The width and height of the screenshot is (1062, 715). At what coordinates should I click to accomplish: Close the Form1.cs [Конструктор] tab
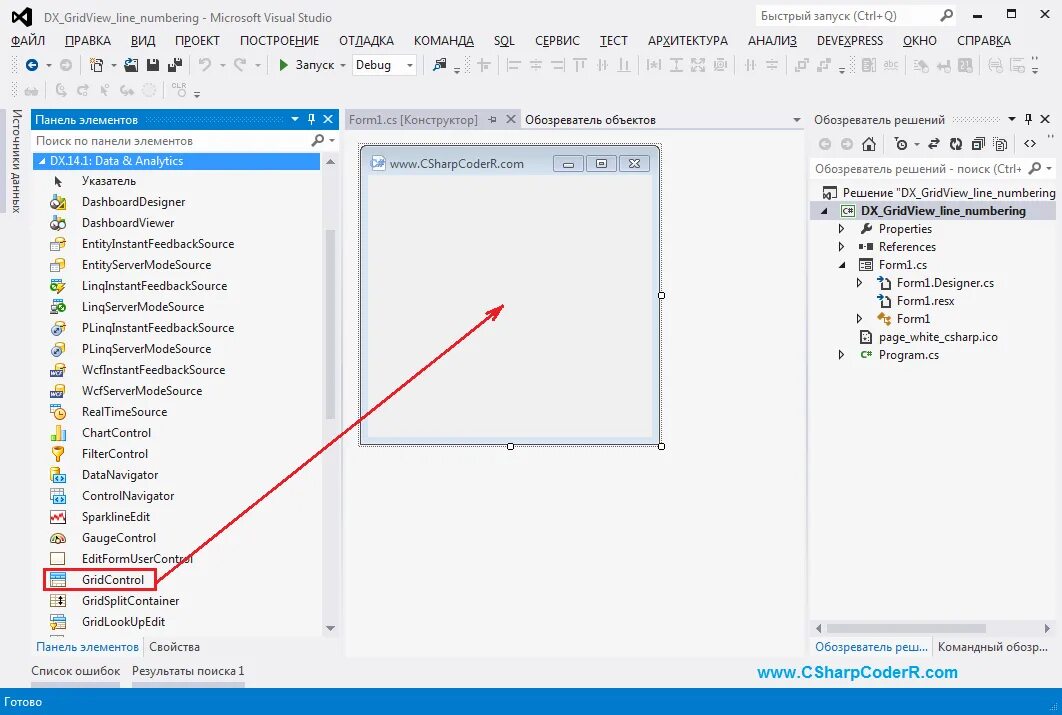[x=511, y=119]
